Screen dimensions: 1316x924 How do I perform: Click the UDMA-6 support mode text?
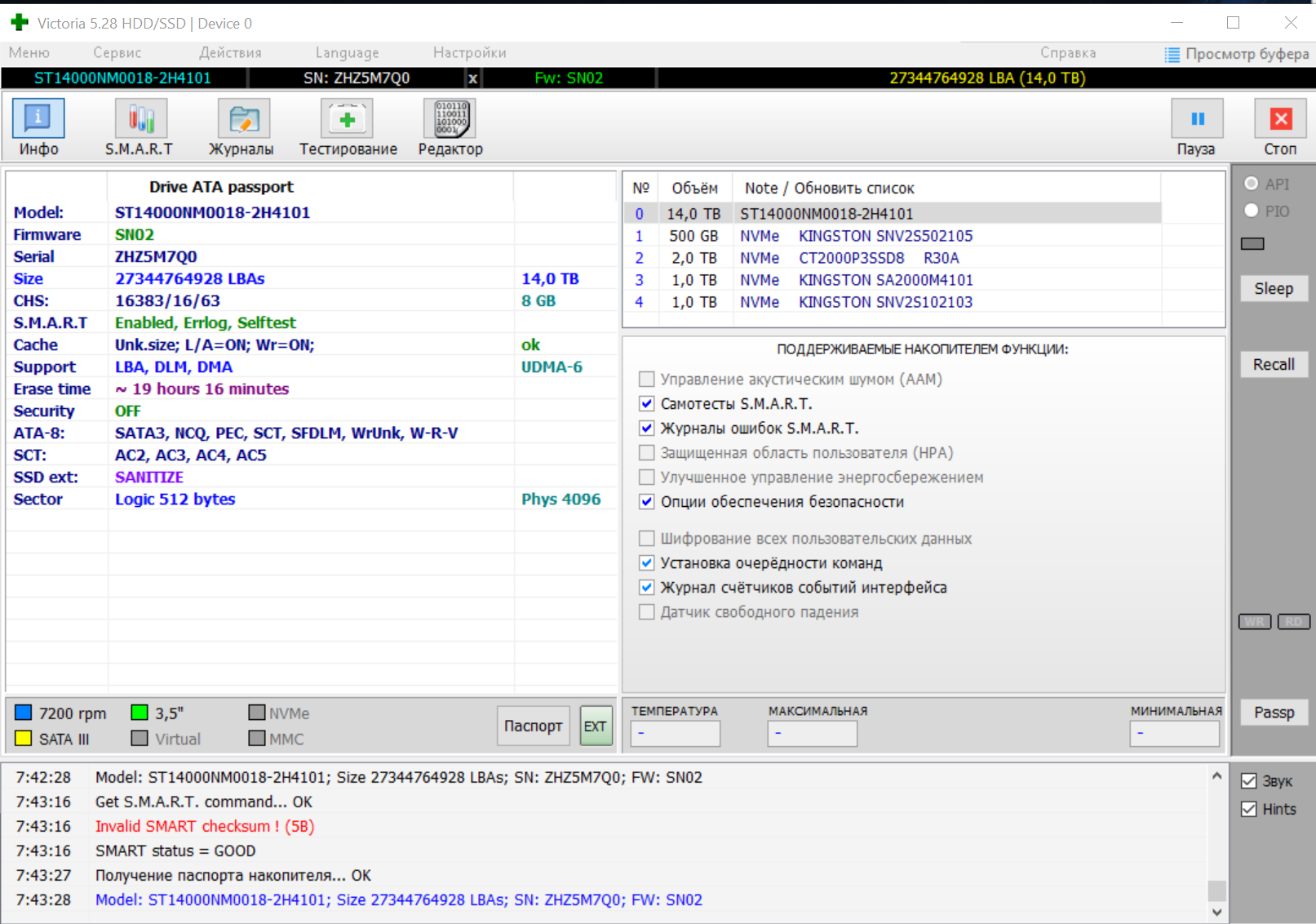click(552, 367)
